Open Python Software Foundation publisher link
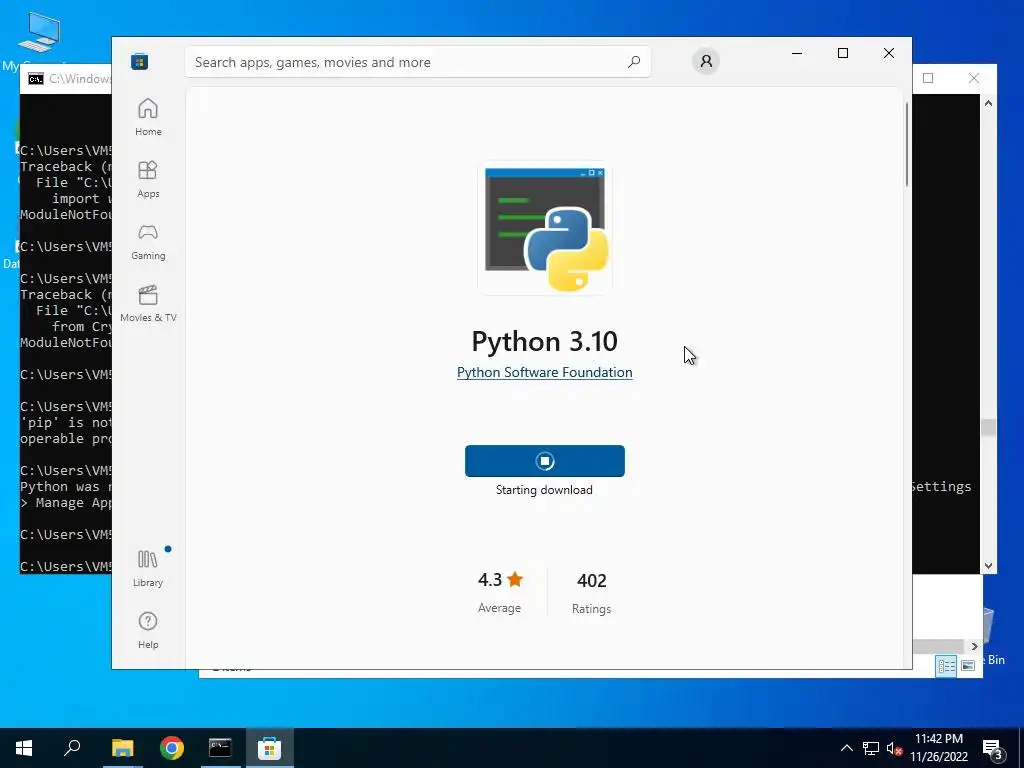 (545, 372)
